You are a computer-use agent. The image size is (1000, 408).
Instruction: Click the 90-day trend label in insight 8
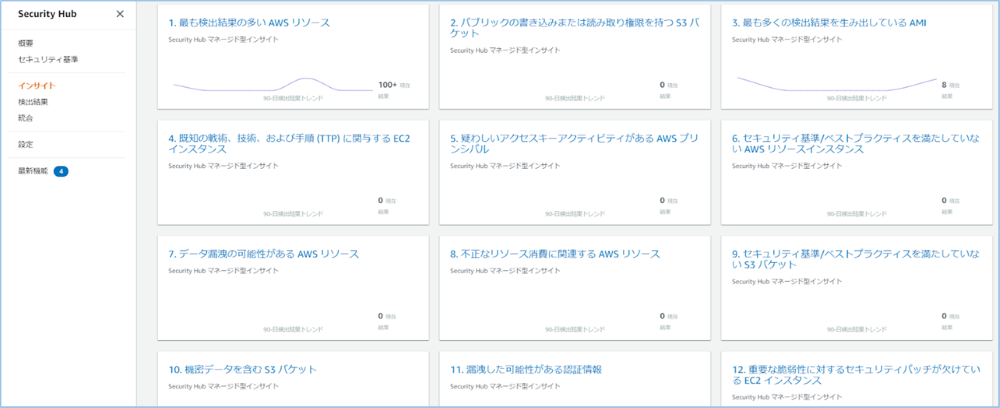(x=575, y=330)
